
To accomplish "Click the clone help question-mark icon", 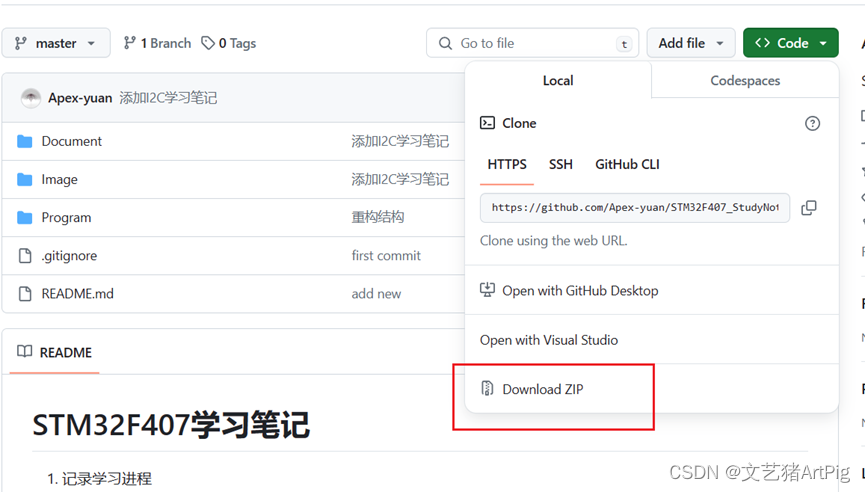I will point(812,123).
